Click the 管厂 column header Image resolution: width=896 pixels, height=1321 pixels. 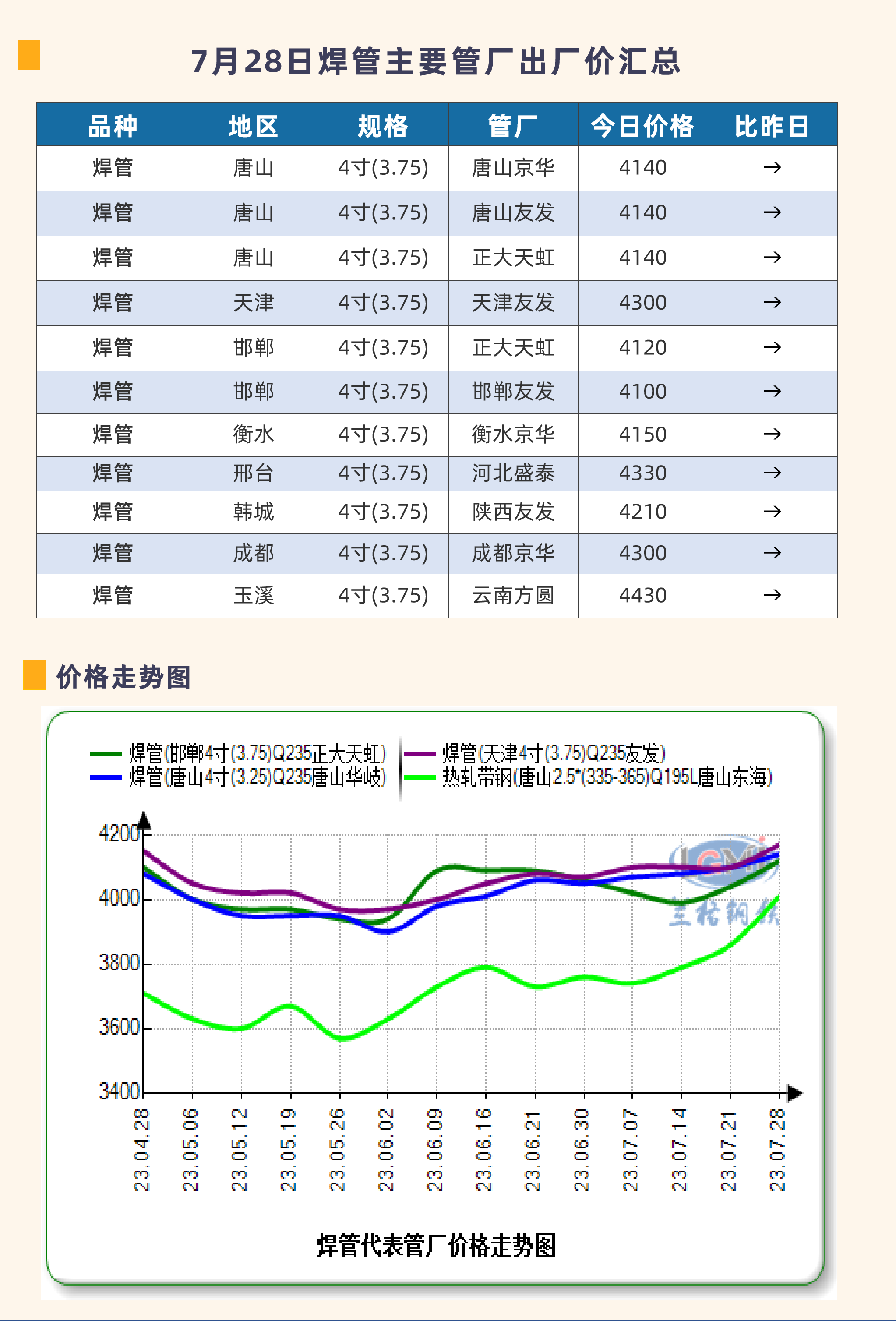point(513,126)
